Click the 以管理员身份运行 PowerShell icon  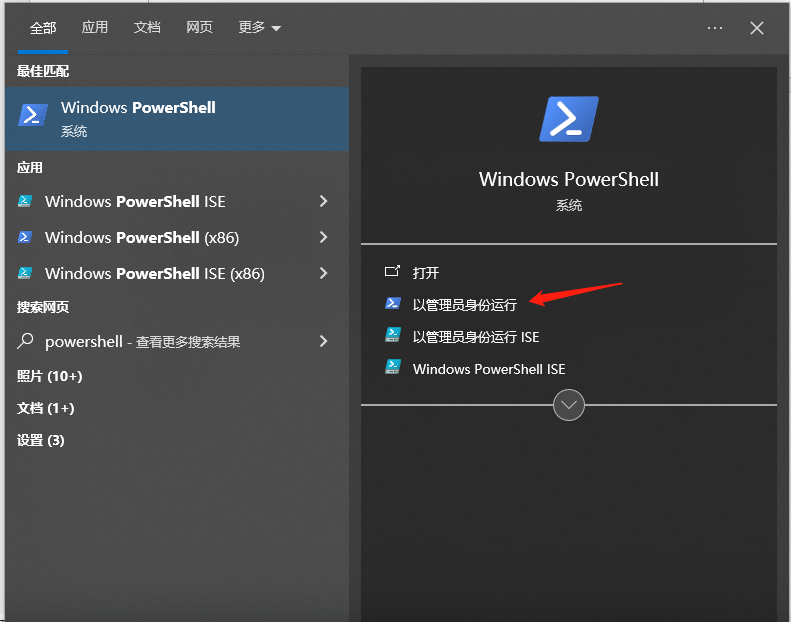click(392, 303)
